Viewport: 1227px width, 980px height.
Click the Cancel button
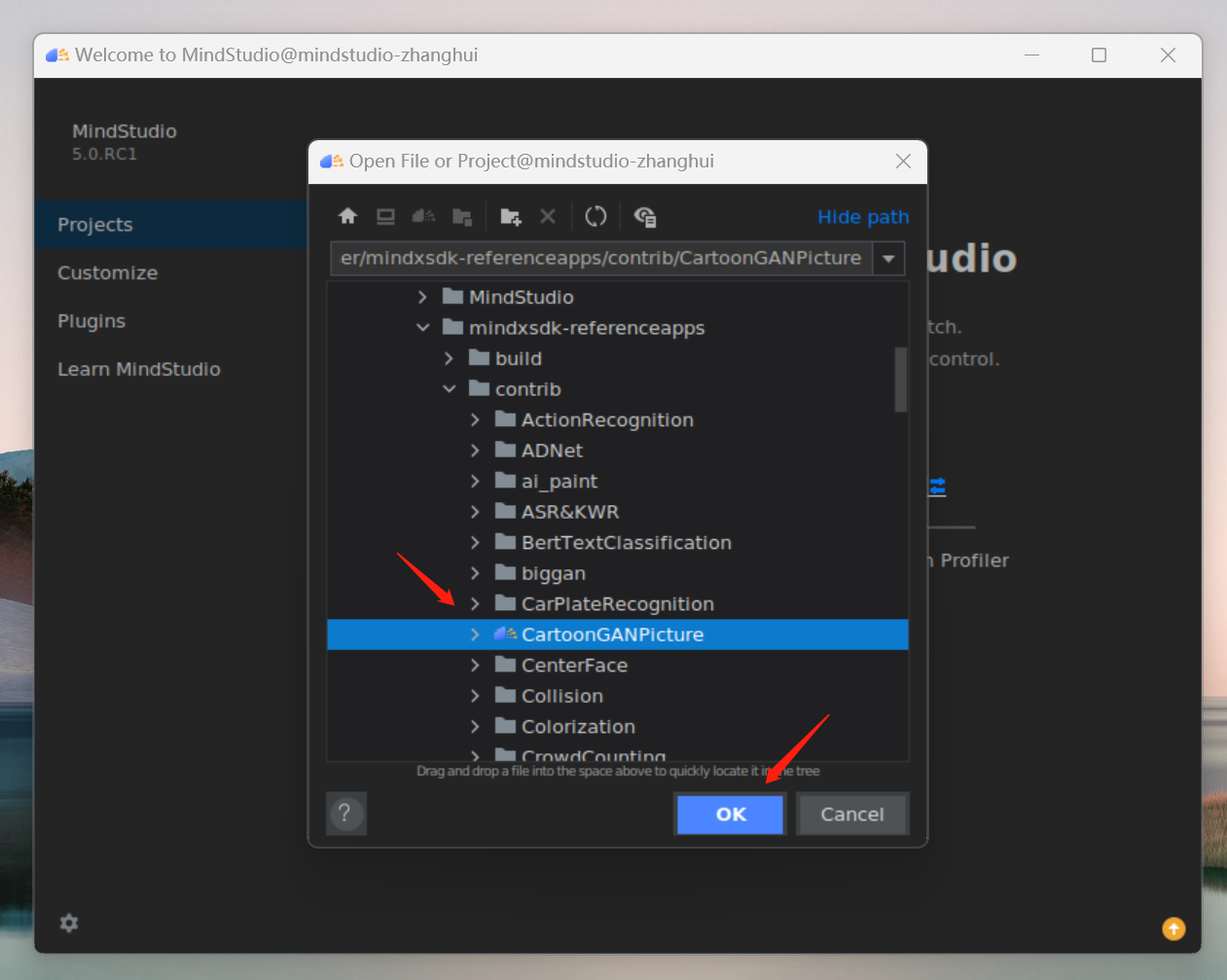852,815
